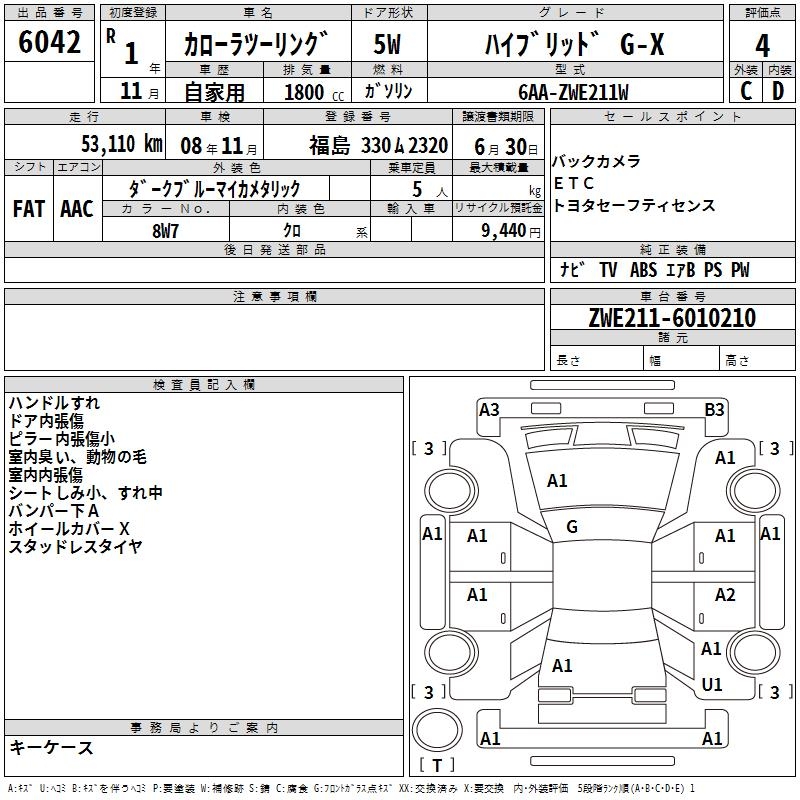This screenshot has width=800, height=800.
Task: Click the B3 damage mark on the diagram
Action: coord(714,409)
